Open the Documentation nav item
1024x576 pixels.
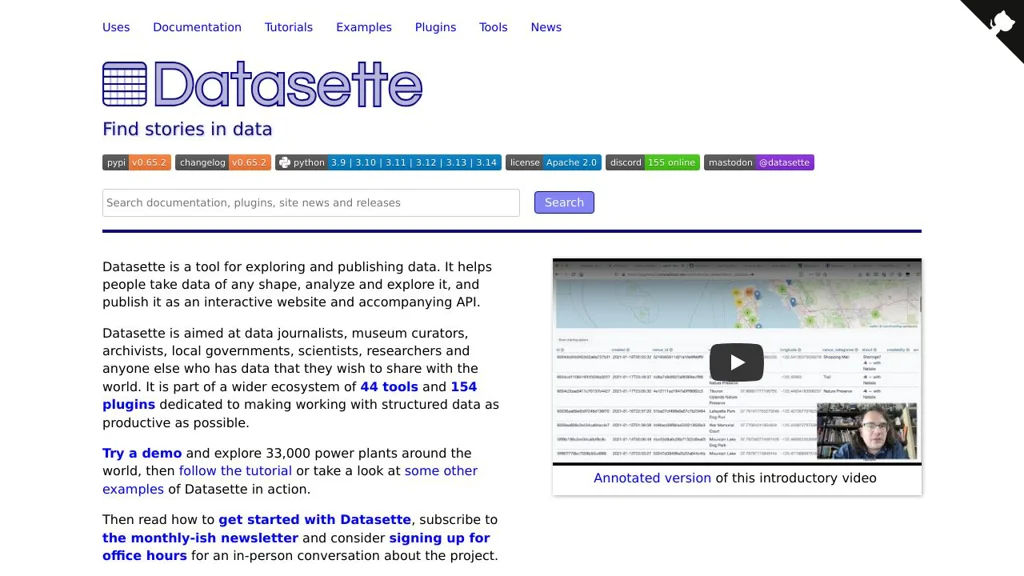click(x=197, y=27)
